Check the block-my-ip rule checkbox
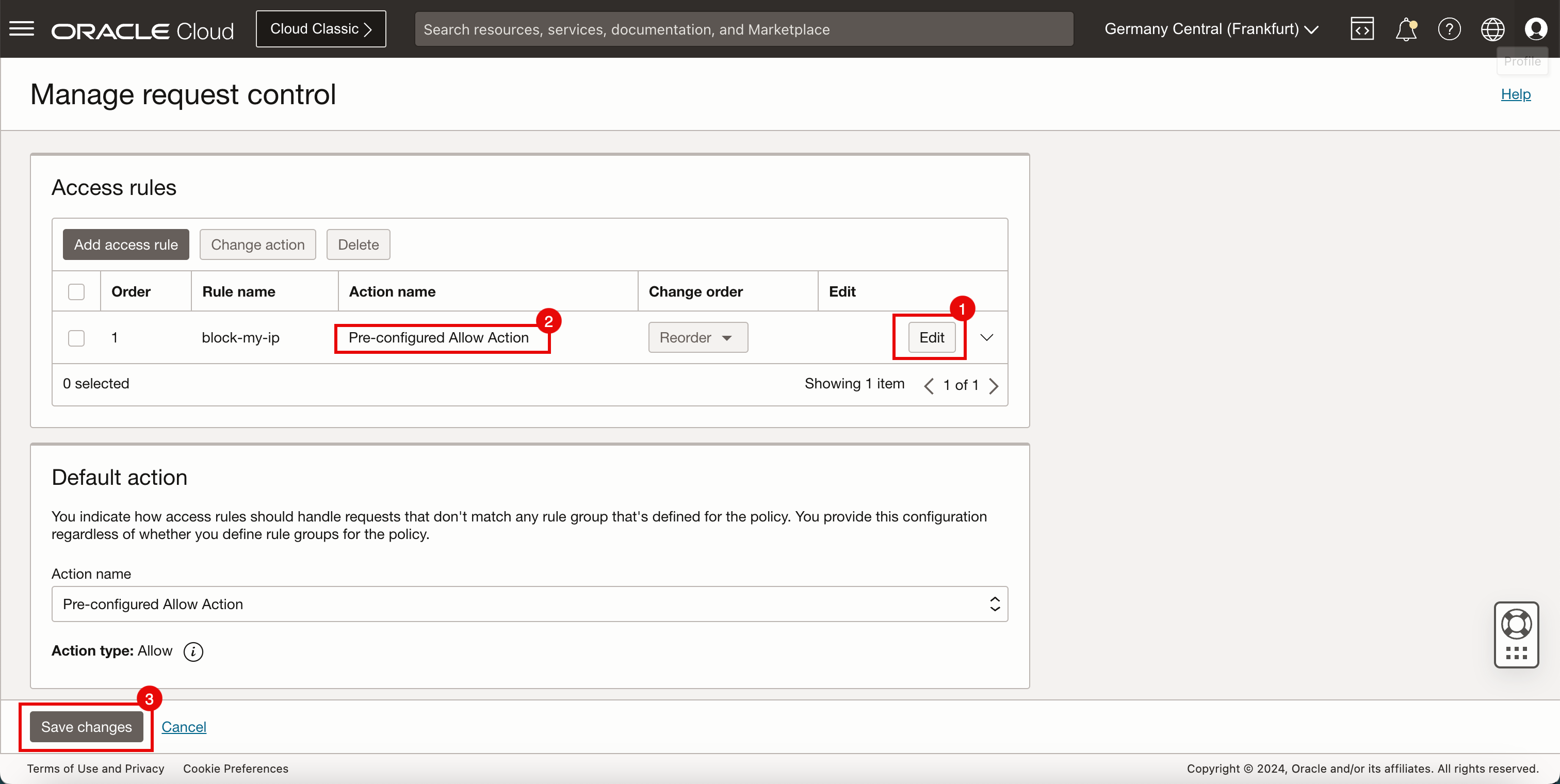This screenshot has width=1560, height=784. (x=76, y=338)
